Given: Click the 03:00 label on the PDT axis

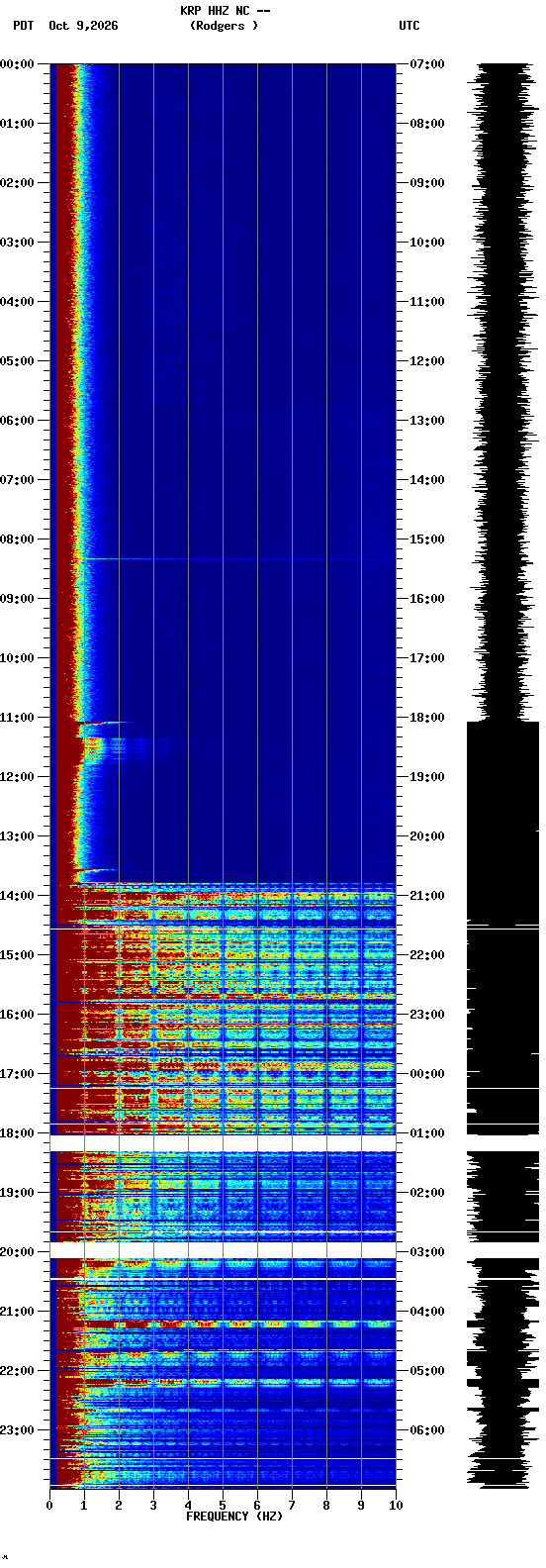Looking at the screenshot, I should click(x=17, y=243).
